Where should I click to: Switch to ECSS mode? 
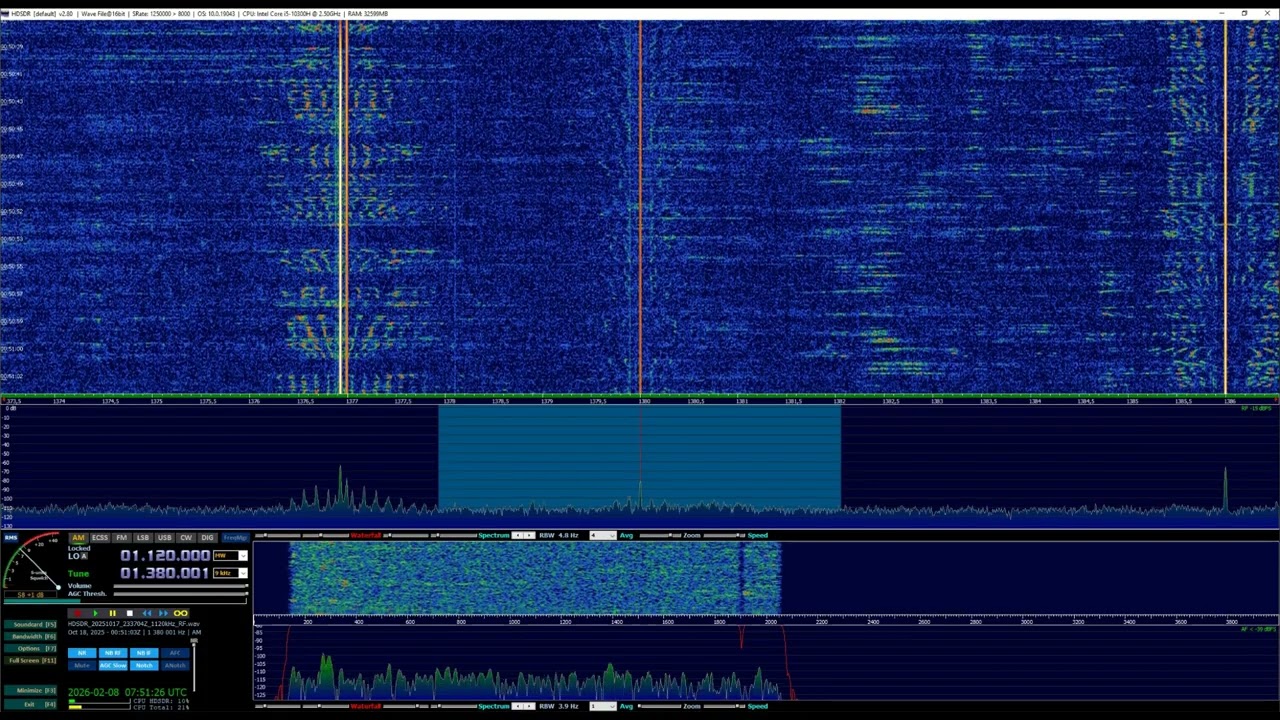[x=100, y=538]
